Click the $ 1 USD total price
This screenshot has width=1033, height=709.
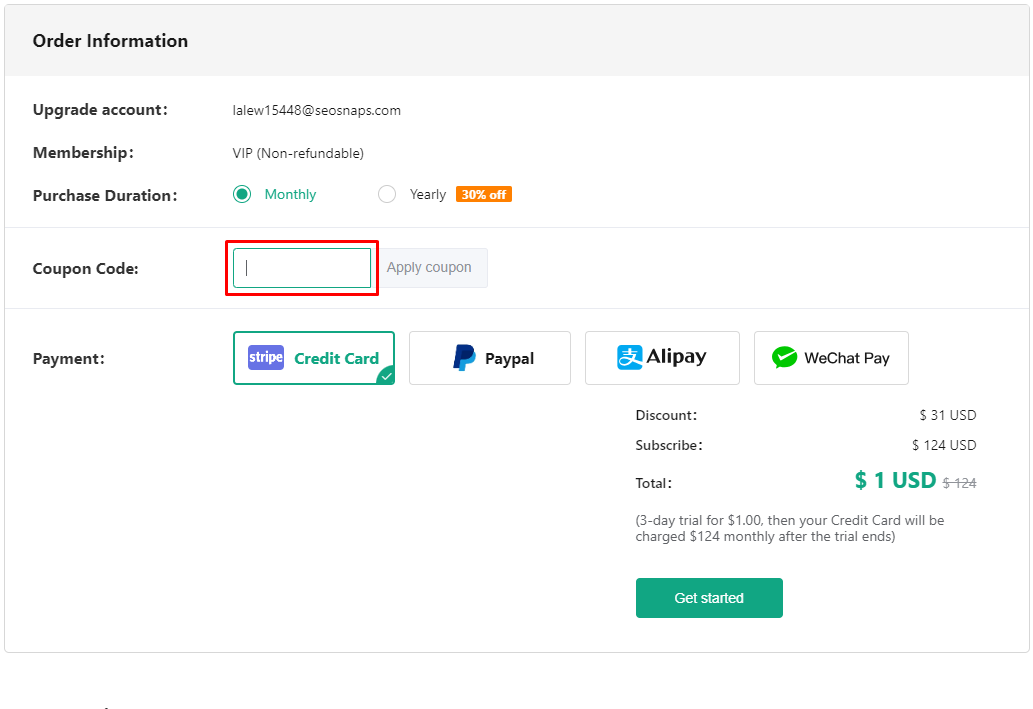895,481
